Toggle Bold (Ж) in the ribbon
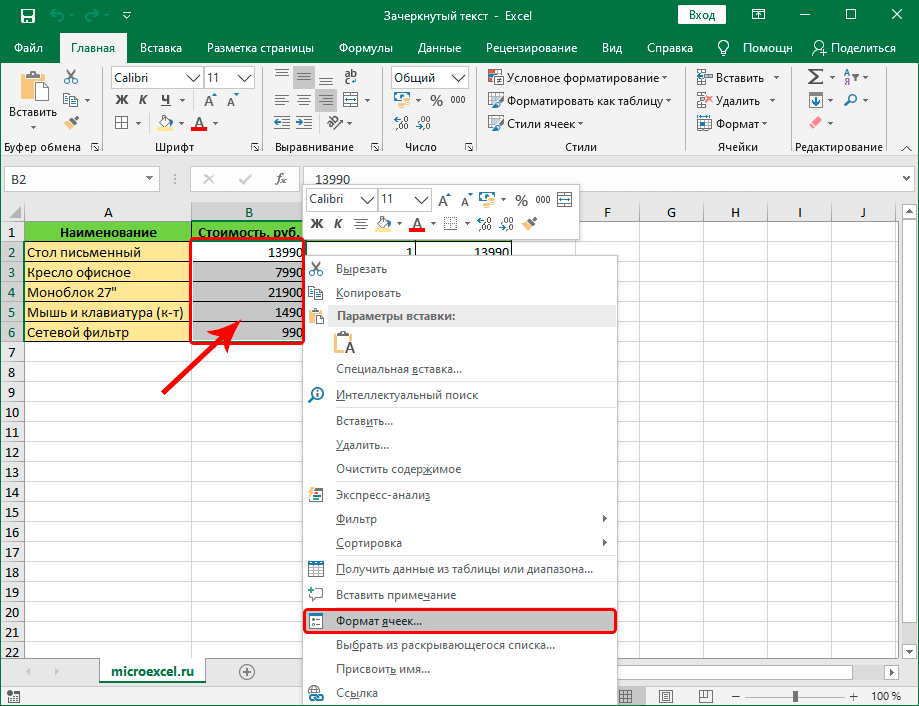Screen dimensions: 919x706 [121, 100]
